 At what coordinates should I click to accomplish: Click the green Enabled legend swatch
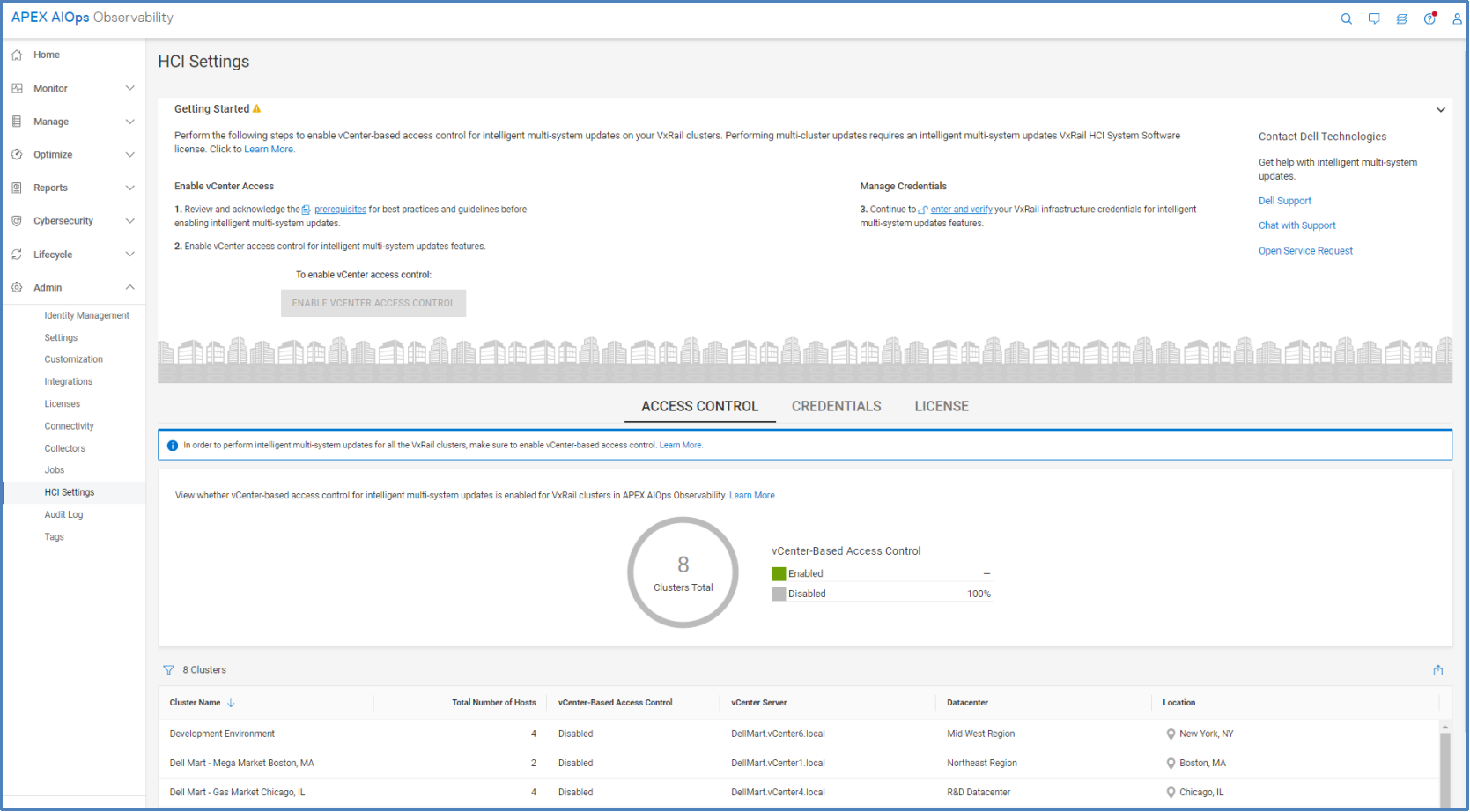click(x=779, y=574)
